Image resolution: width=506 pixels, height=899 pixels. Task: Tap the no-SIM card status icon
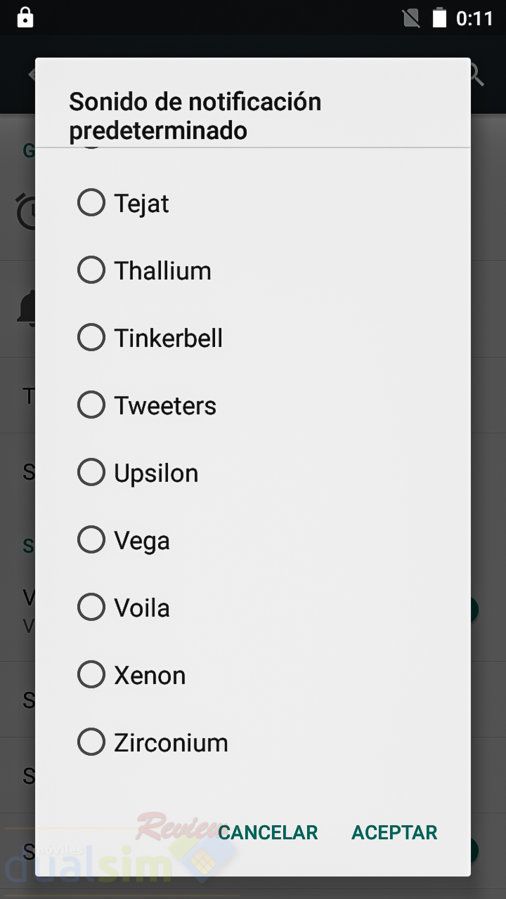411,18
